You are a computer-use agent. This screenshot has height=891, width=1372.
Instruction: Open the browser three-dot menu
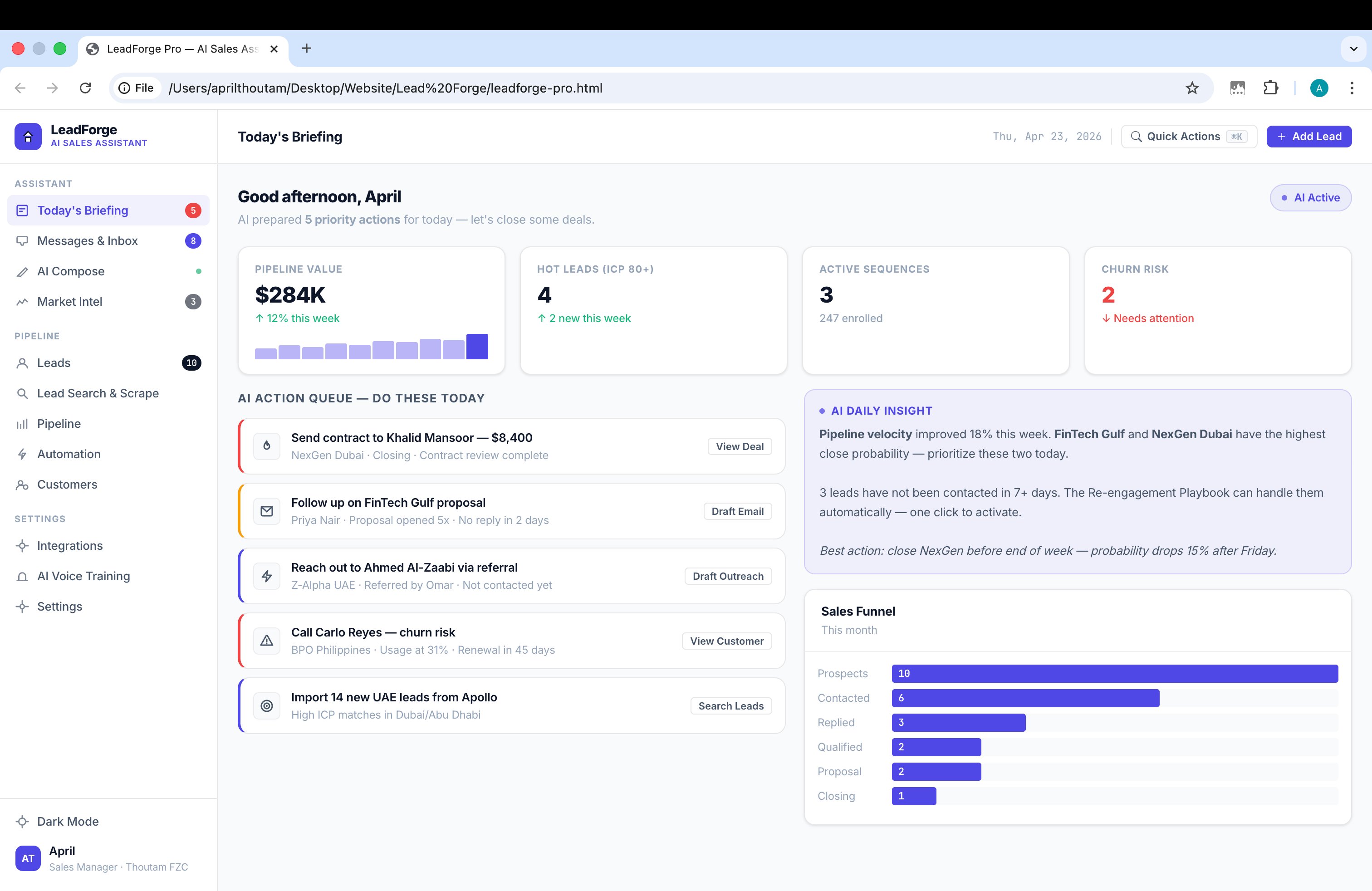(x=1352, y=88)
